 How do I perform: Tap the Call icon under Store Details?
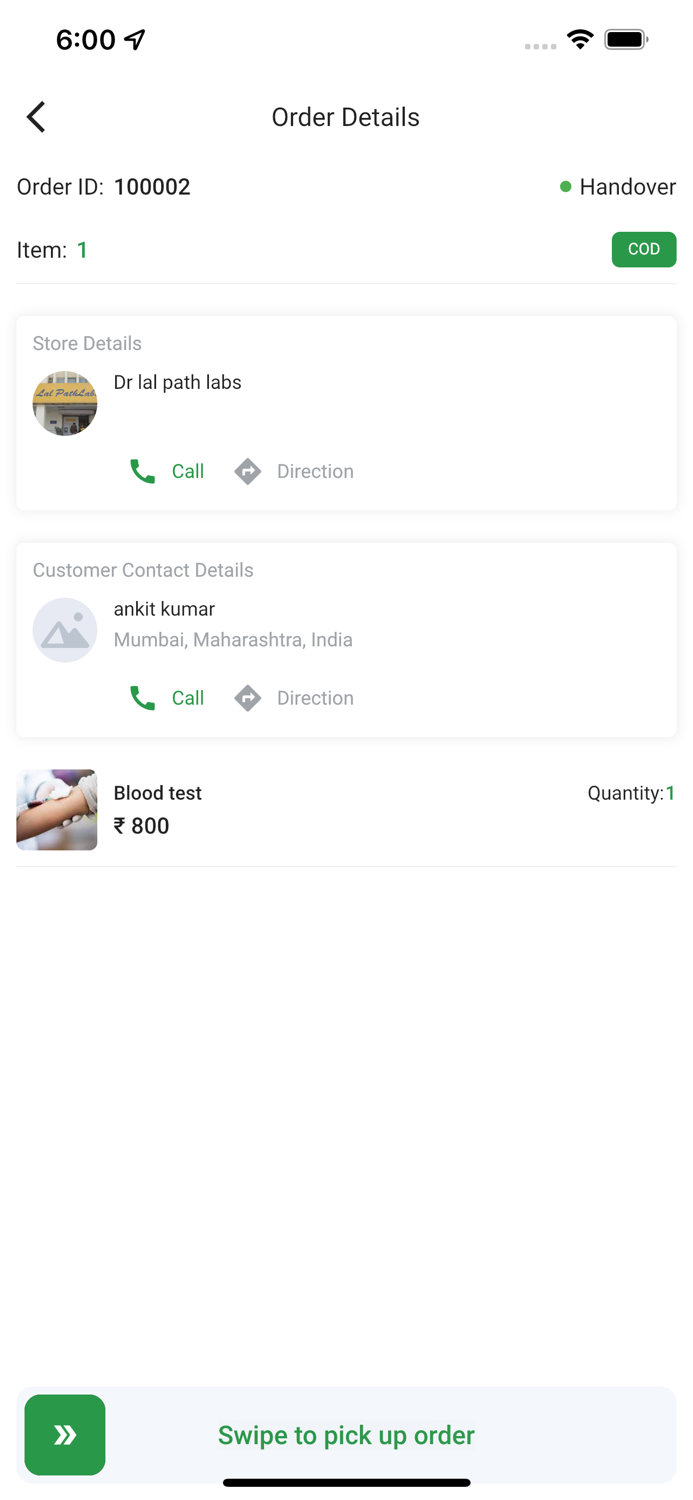[x=142, y=471]
